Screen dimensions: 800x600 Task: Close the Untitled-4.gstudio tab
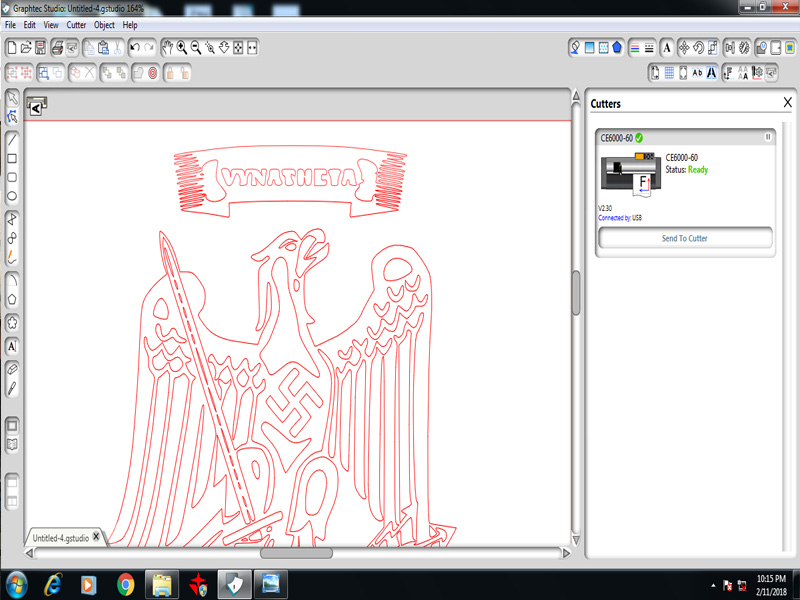pos(96,537)
